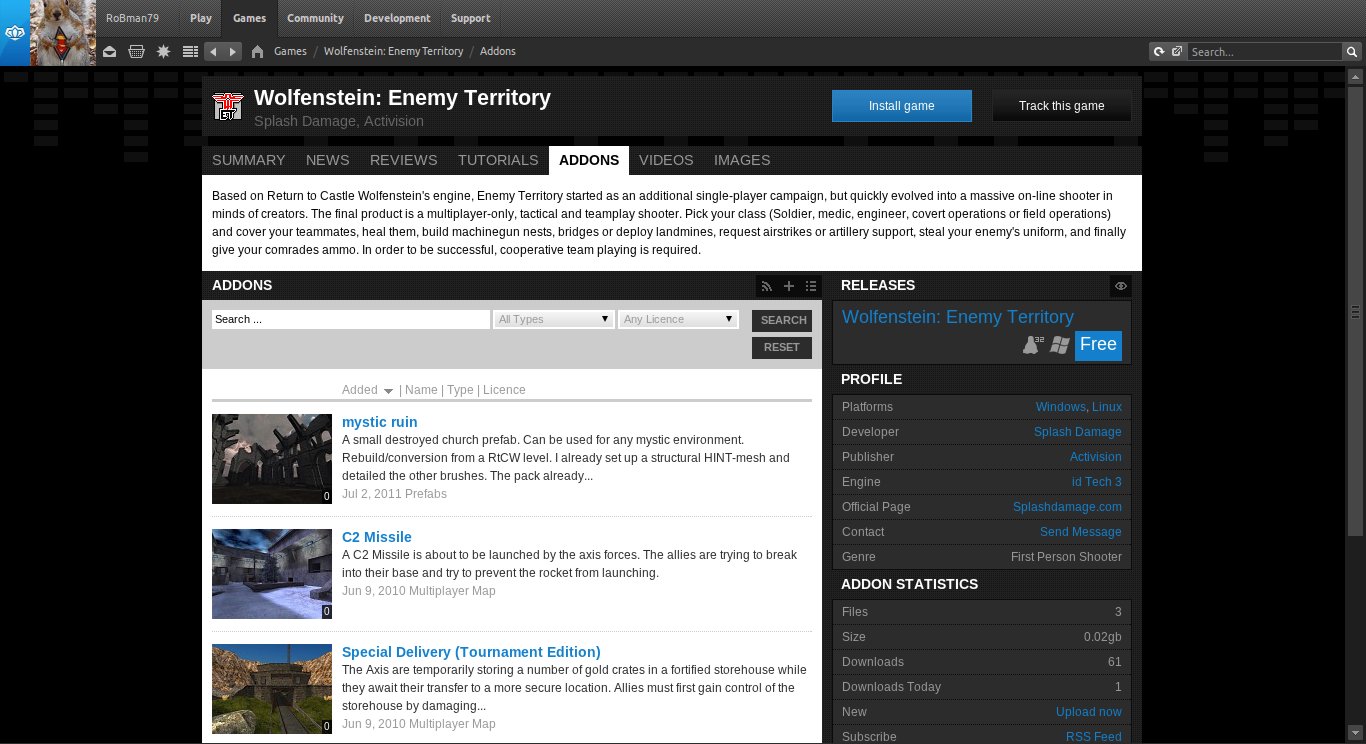Viewport: 1366px width, 744px height.
Task: Open page in external browser icon
Action: 1177,52
